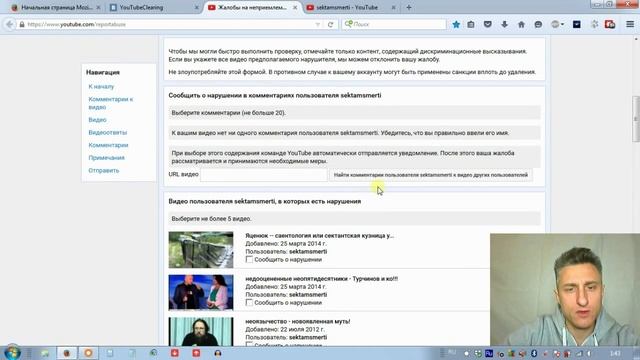Tick report checkbox for Турчинов video
Screen dimensions: 640x360
[249, 302]
